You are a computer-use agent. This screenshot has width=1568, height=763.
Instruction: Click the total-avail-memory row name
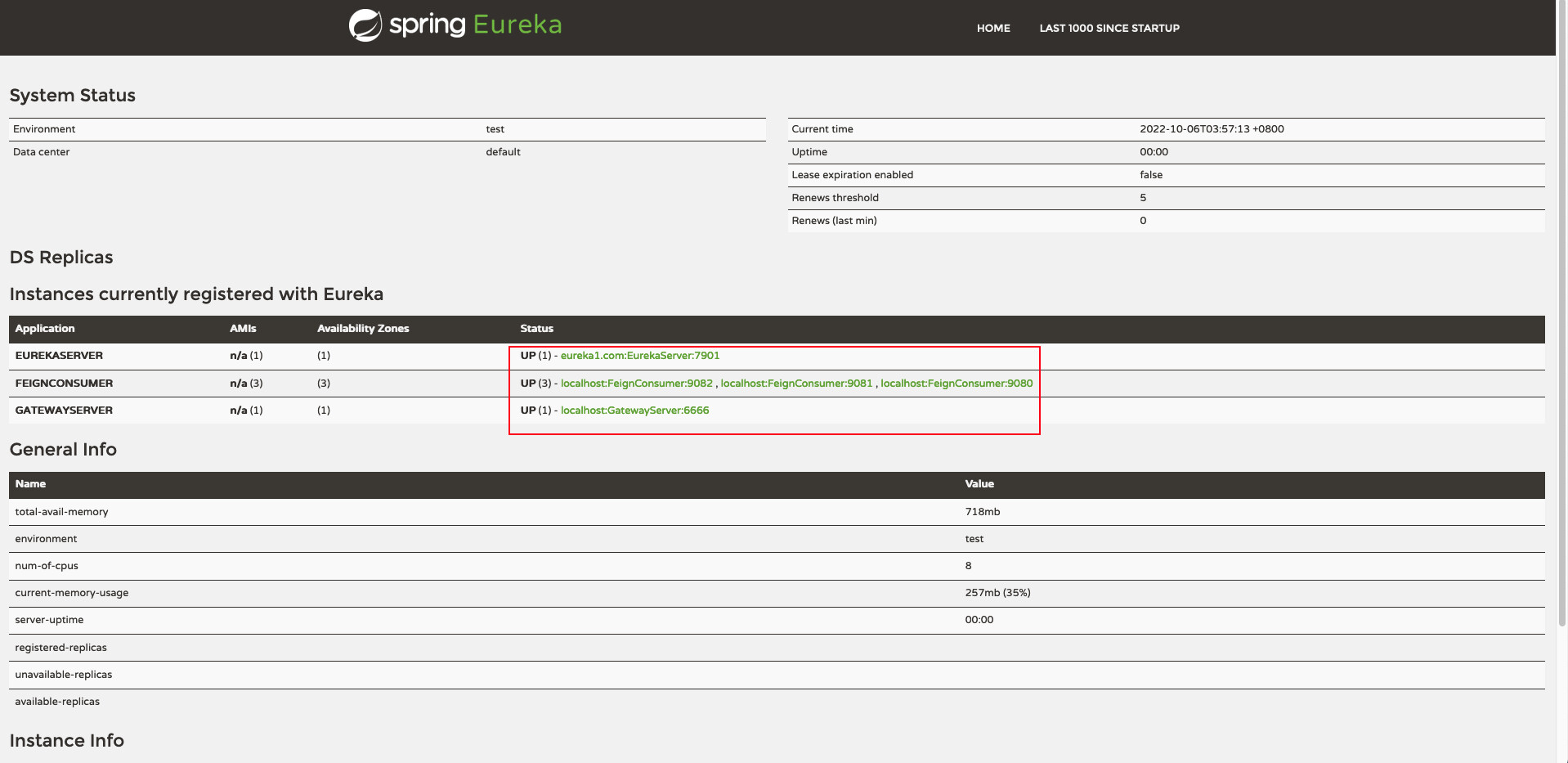(61, 512)
